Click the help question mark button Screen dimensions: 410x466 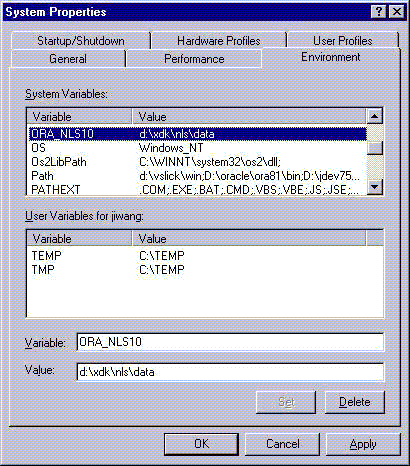(379, 12)
